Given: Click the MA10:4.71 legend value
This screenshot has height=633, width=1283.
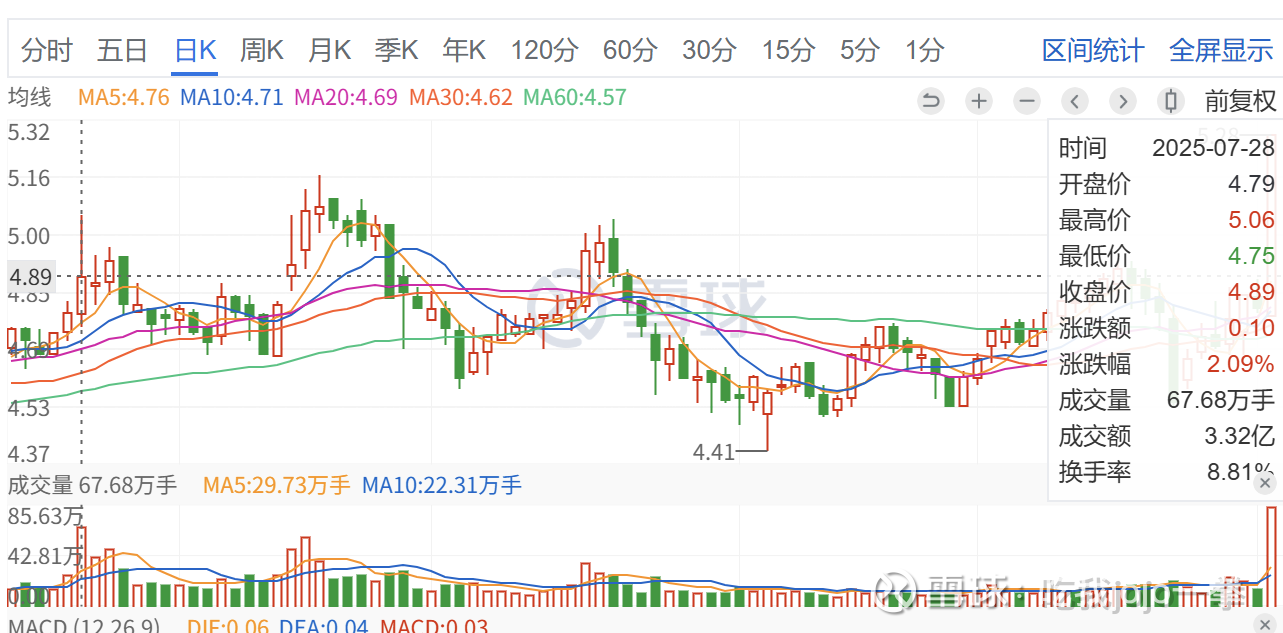Looking at the screenshot, I should 231,98.
